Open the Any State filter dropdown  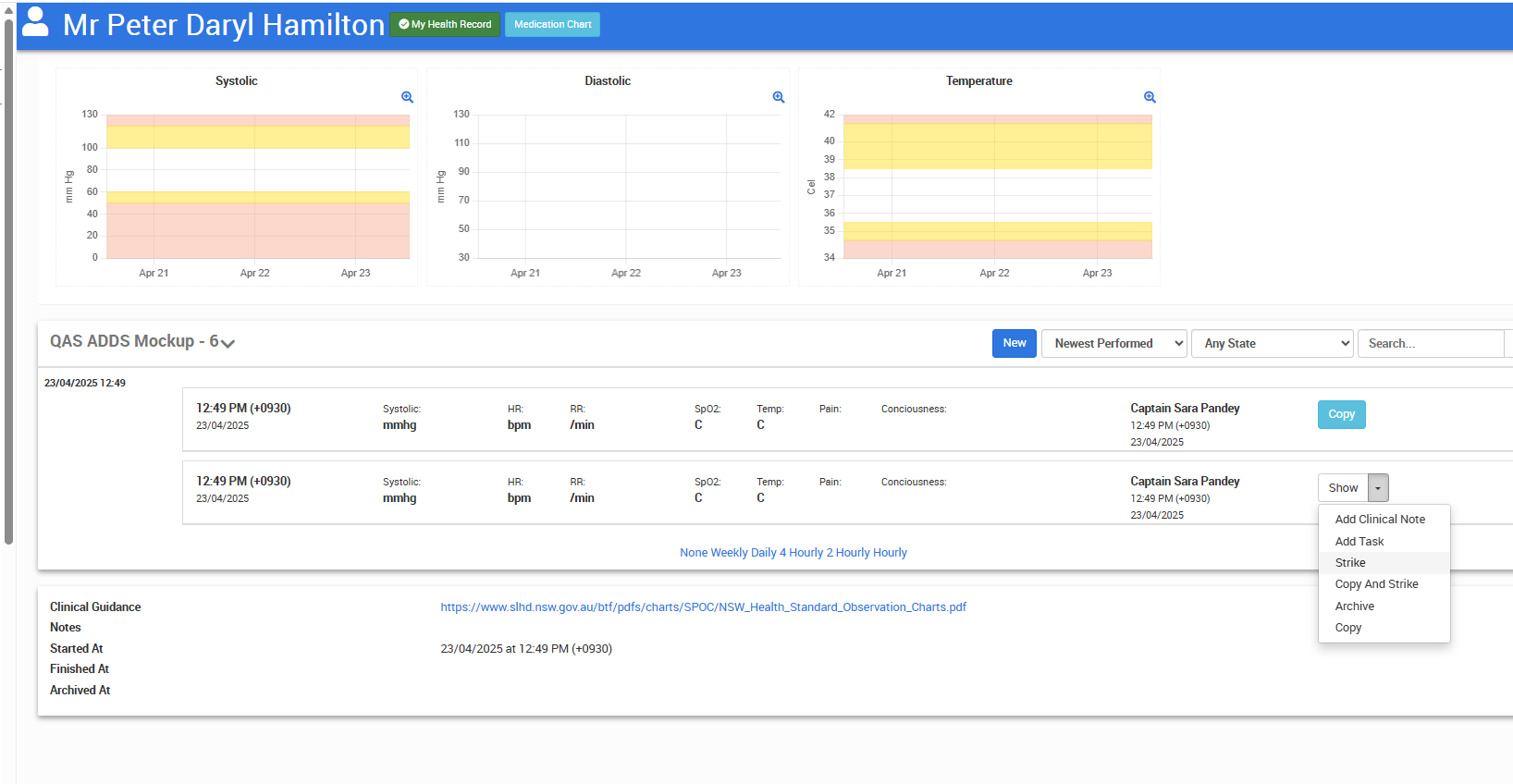click(1272, 343)
